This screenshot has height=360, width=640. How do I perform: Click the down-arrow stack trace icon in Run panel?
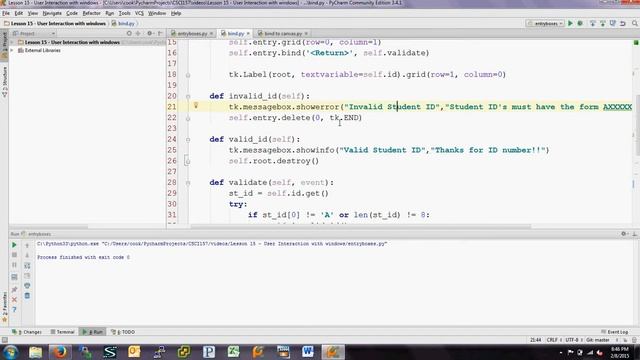coord(27,255)
